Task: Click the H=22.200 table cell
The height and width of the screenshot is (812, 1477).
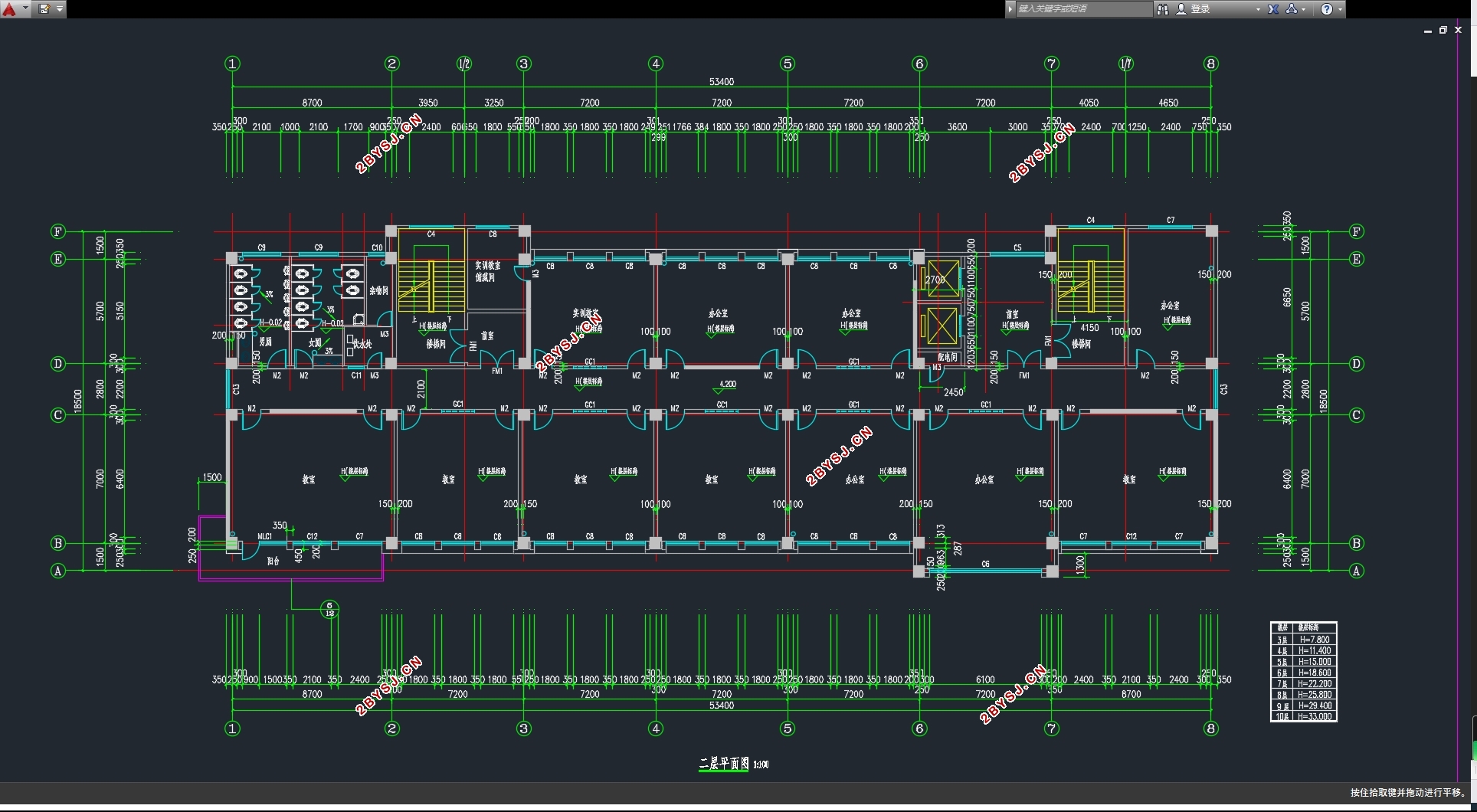Action: pos(1315,683)
